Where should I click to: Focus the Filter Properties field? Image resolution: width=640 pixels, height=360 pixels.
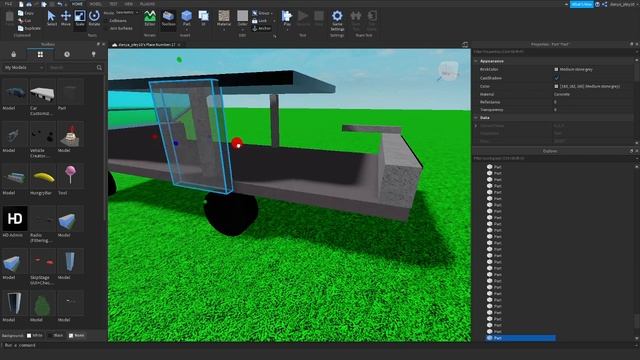(553, 52)
